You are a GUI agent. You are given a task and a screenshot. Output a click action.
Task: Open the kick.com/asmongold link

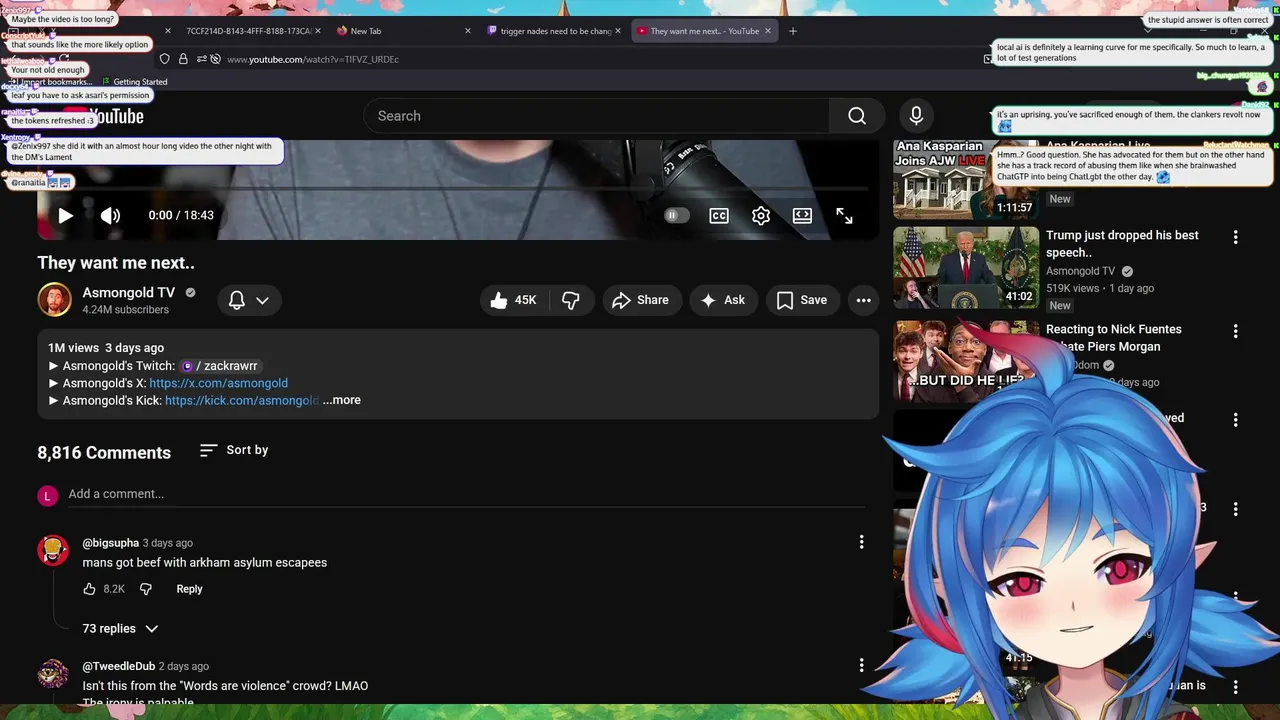pyautogui.click(x=242, y=400)
